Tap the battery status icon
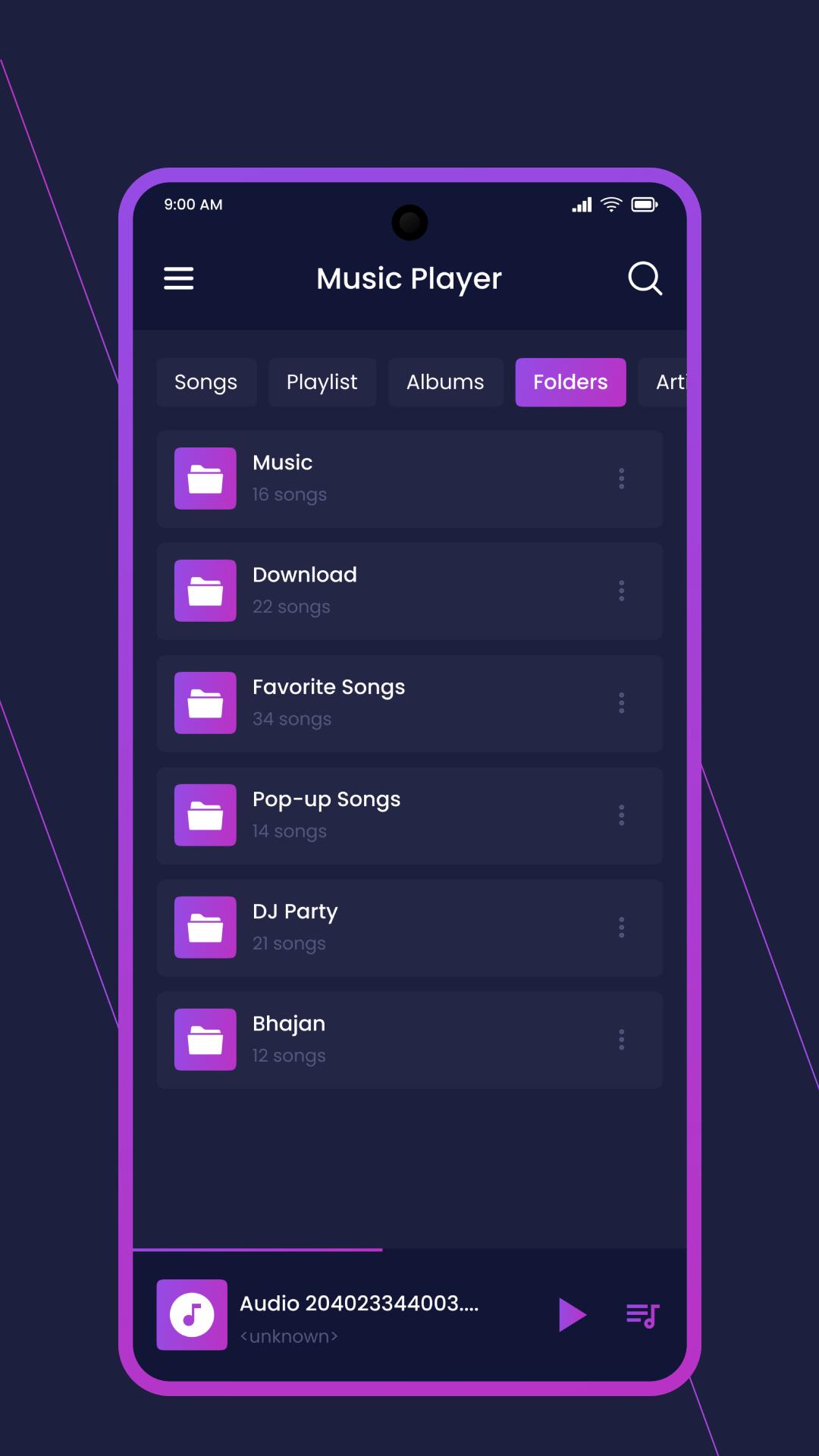 point(645,205)
